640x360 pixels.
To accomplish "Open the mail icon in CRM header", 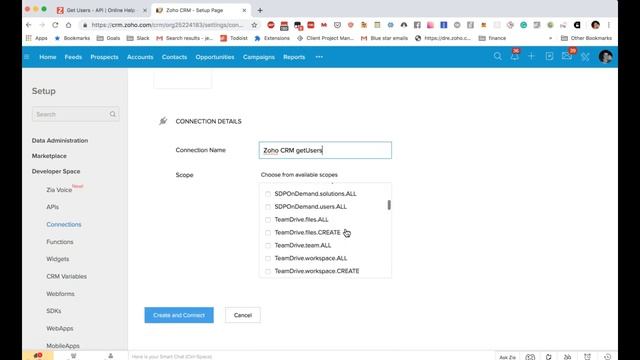I will (x=567, y=56).
